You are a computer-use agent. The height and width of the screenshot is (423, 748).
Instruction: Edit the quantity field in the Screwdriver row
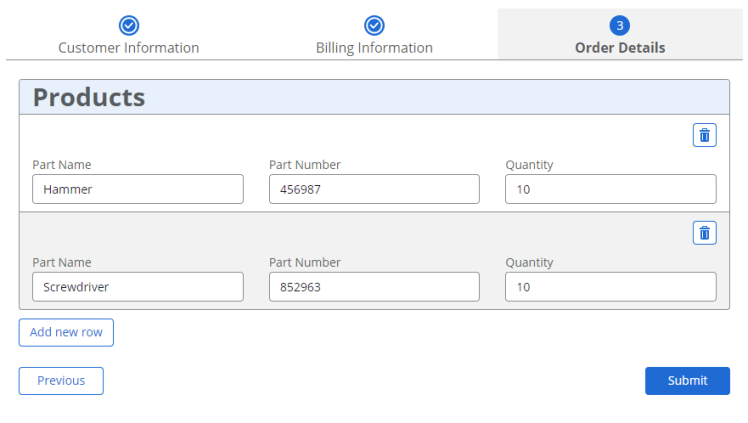pos(610,287)
